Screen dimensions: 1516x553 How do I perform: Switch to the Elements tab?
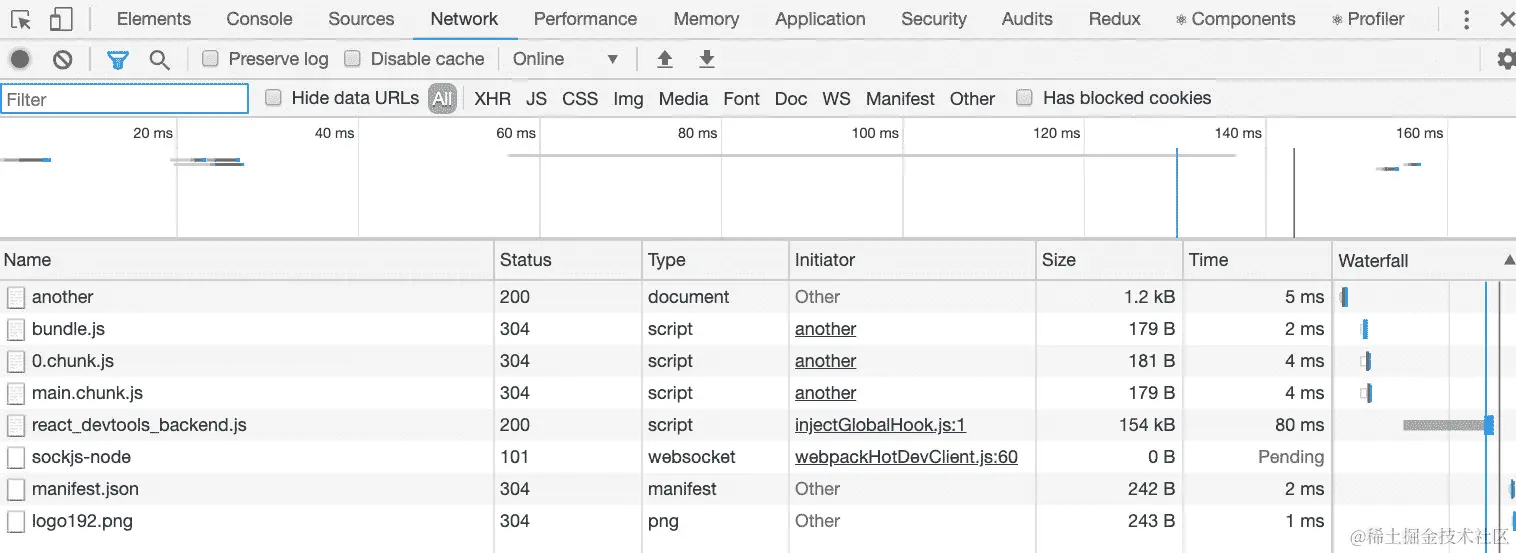tap(154, 19)
